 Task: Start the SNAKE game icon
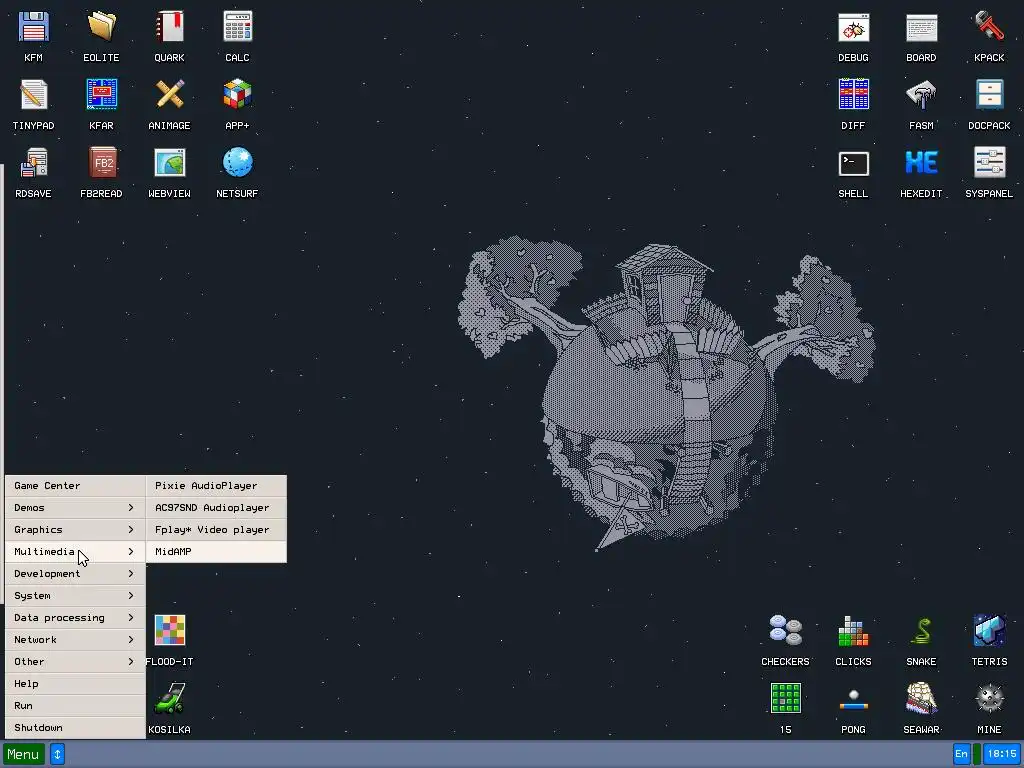921,631
